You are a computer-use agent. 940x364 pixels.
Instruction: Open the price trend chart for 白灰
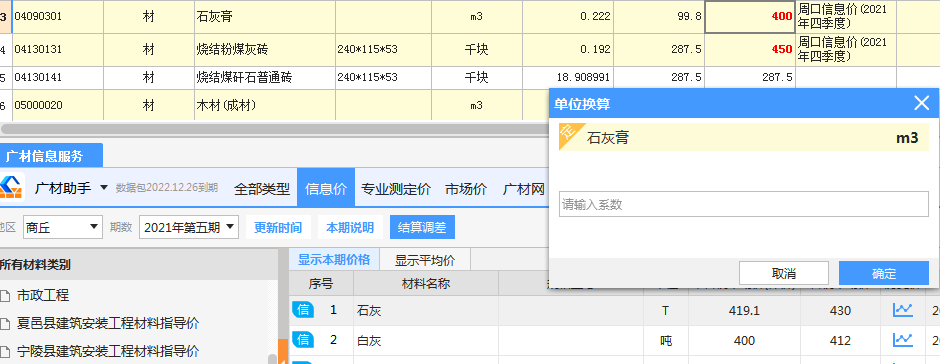902,340
